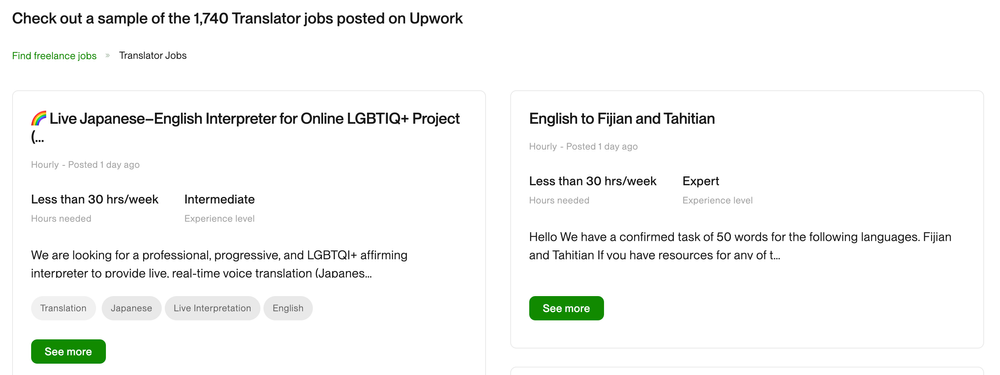Select the Live Interpretation skill tag

[212, 308]
